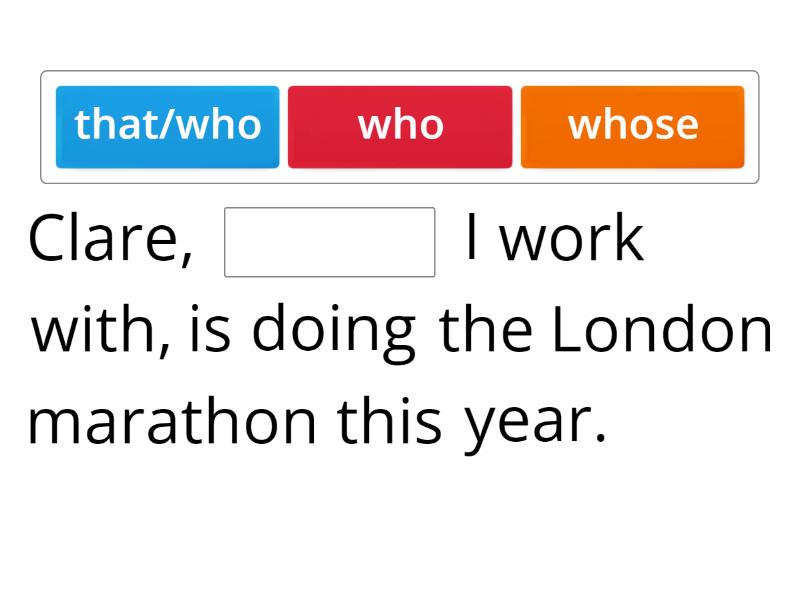Screen dimensions: 800x600
Task: Click the word "doing" in the sentence
Action: [x=334, y=333]
